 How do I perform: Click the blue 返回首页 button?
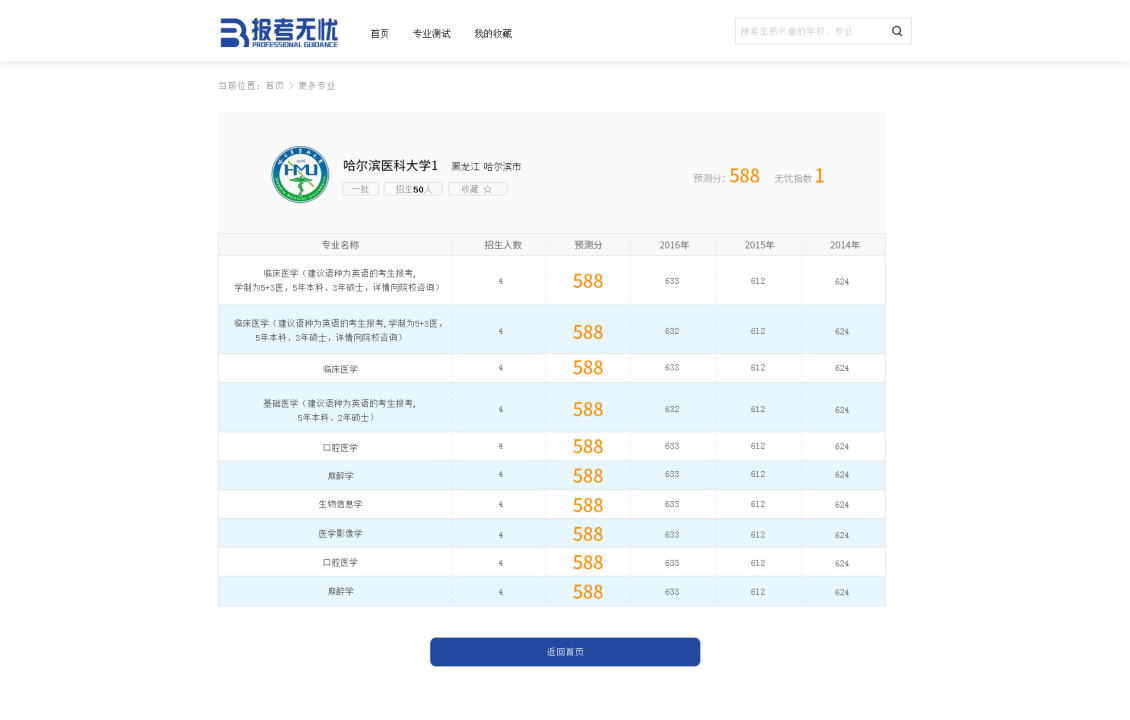(x=565, y=651)
